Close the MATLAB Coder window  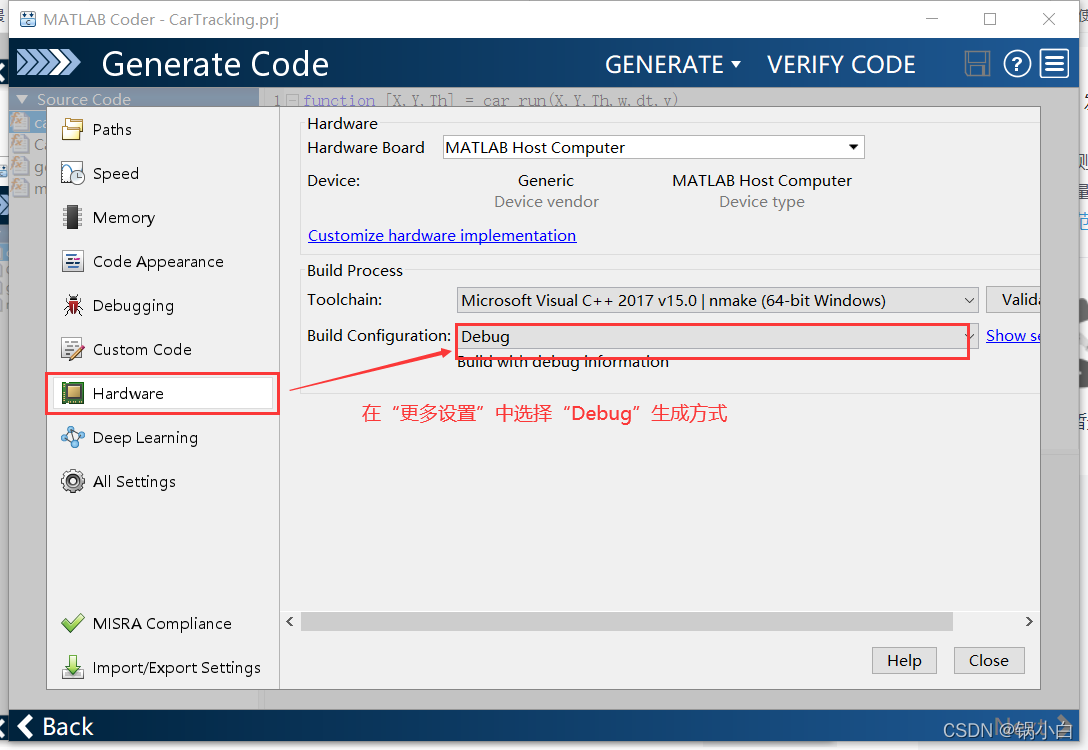1048,19
